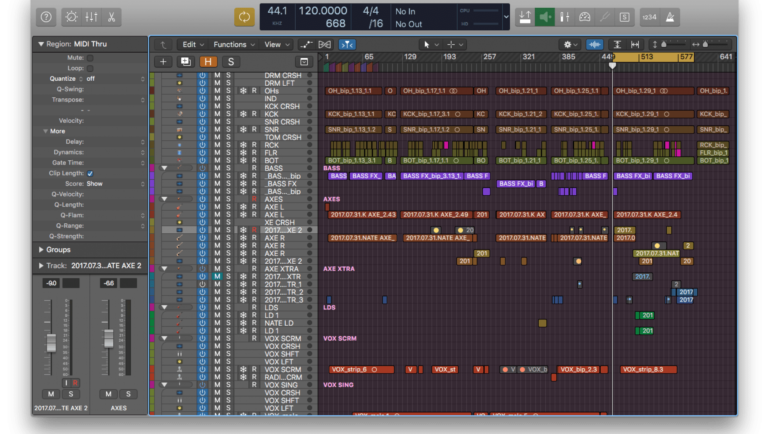Expand the Groups section

[x=41, y=250]
